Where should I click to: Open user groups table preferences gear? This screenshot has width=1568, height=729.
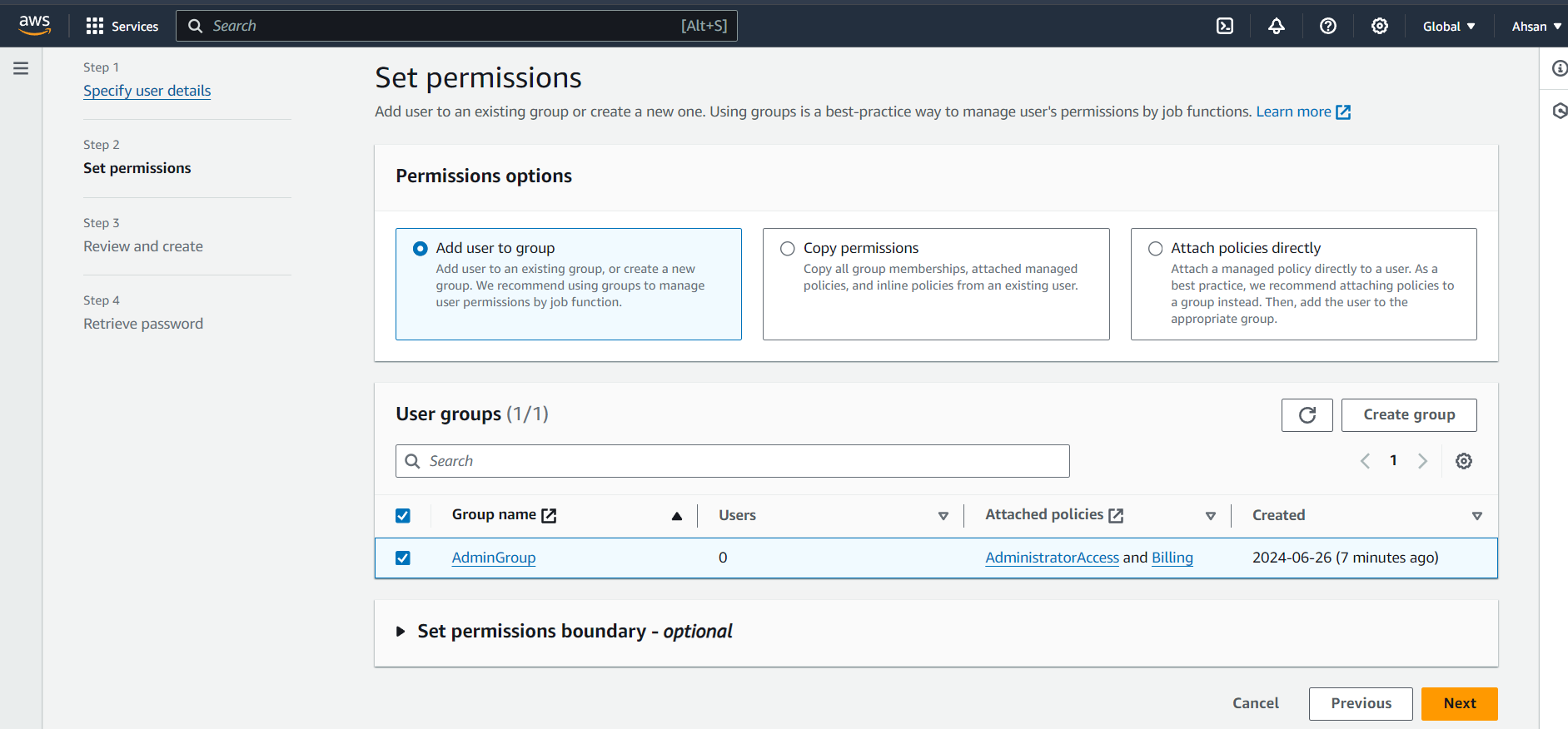point(1464,461)
